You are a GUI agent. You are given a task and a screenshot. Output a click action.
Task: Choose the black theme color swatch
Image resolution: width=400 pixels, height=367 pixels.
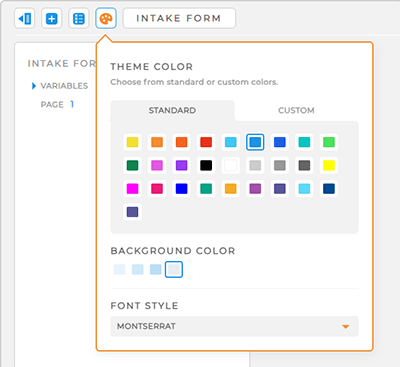(206, 166)
